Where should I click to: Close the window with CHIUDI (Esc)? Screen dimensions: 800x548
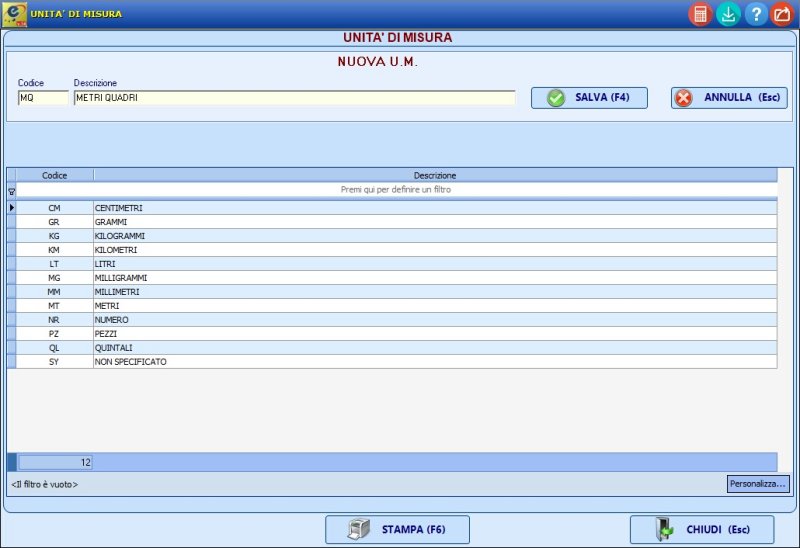tap(702, 530)
